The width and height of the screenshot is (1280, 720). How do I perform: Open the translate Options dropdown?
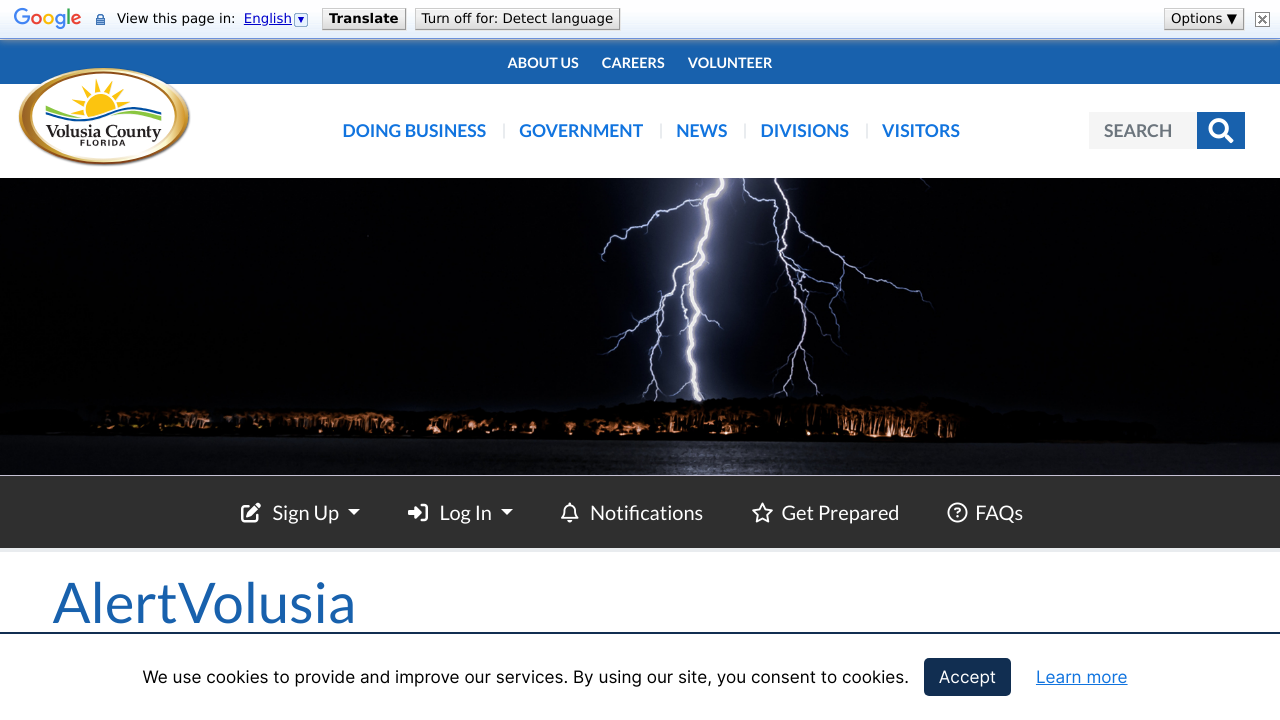tap(1204, 19)
